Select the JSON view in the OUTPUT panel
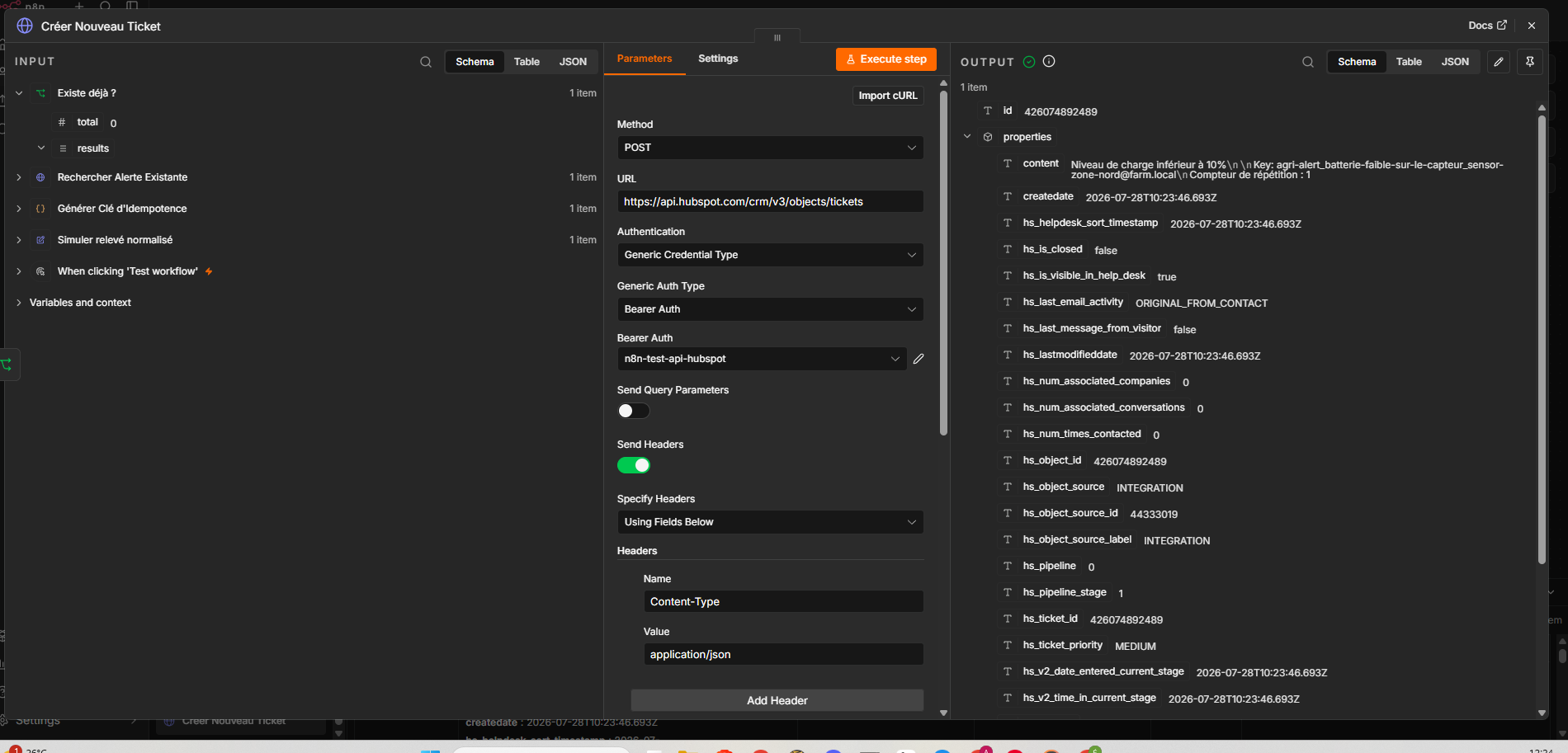The width and height of the screenshot is (1568, 753). [1455, 62]
